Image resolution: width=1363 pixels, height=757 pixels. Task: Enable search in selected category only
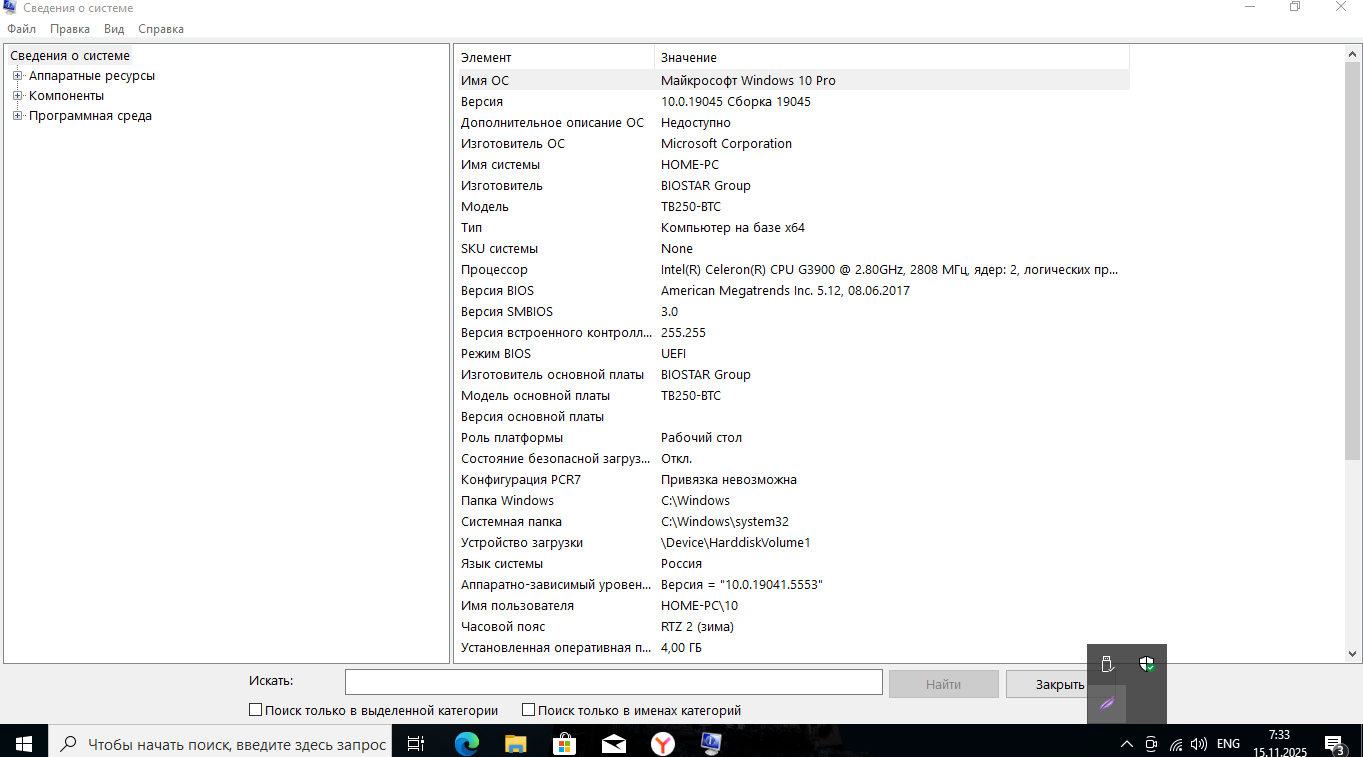click(x=255, y=710)
